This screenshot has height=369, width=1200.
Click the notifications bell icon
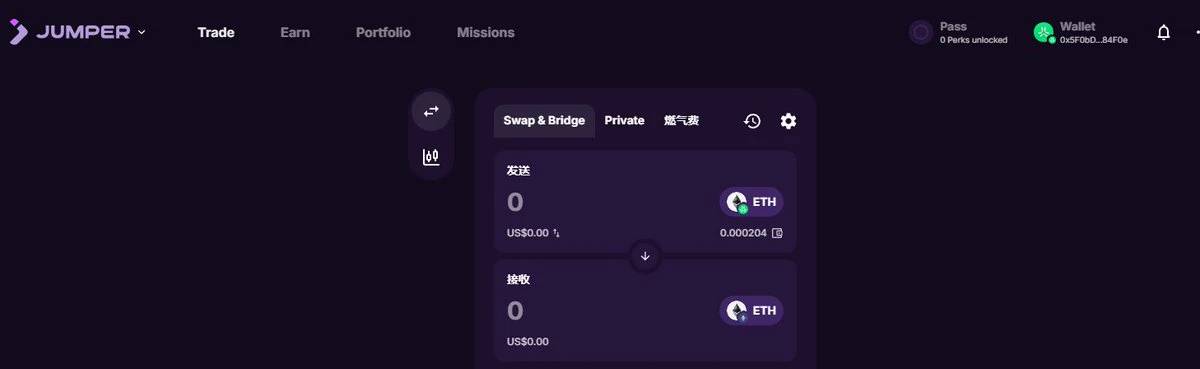click(1163, 32)
